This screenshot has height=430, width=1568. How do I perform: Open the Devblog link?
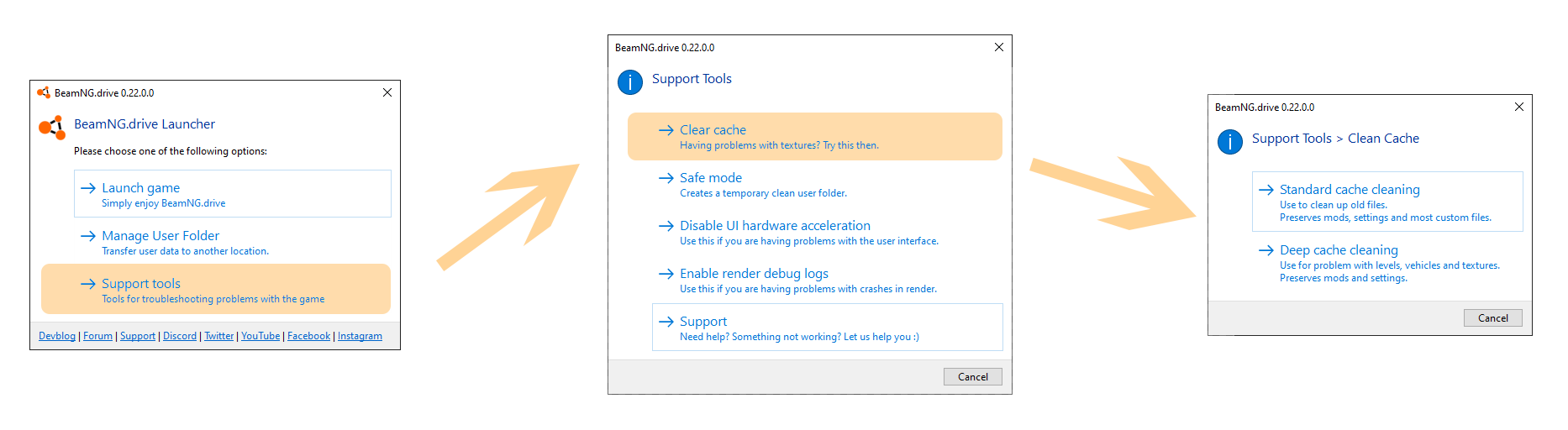pos(57,336)
